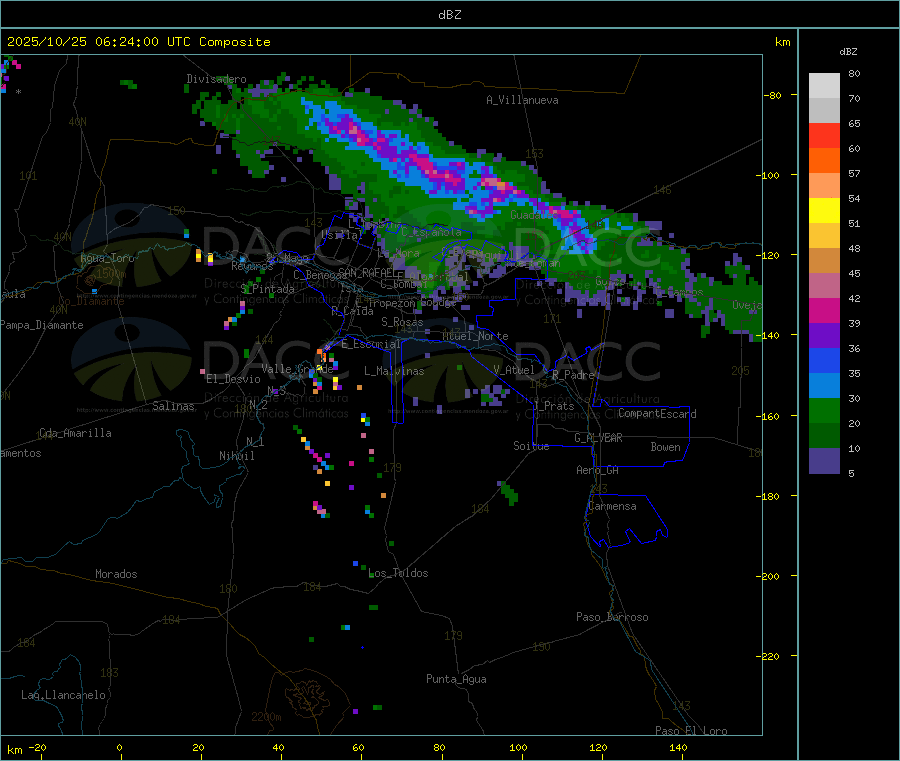This screenshot has width=900, height=761.
Task: Click the Paso_Barroso map label
Action: click(612, 617)
